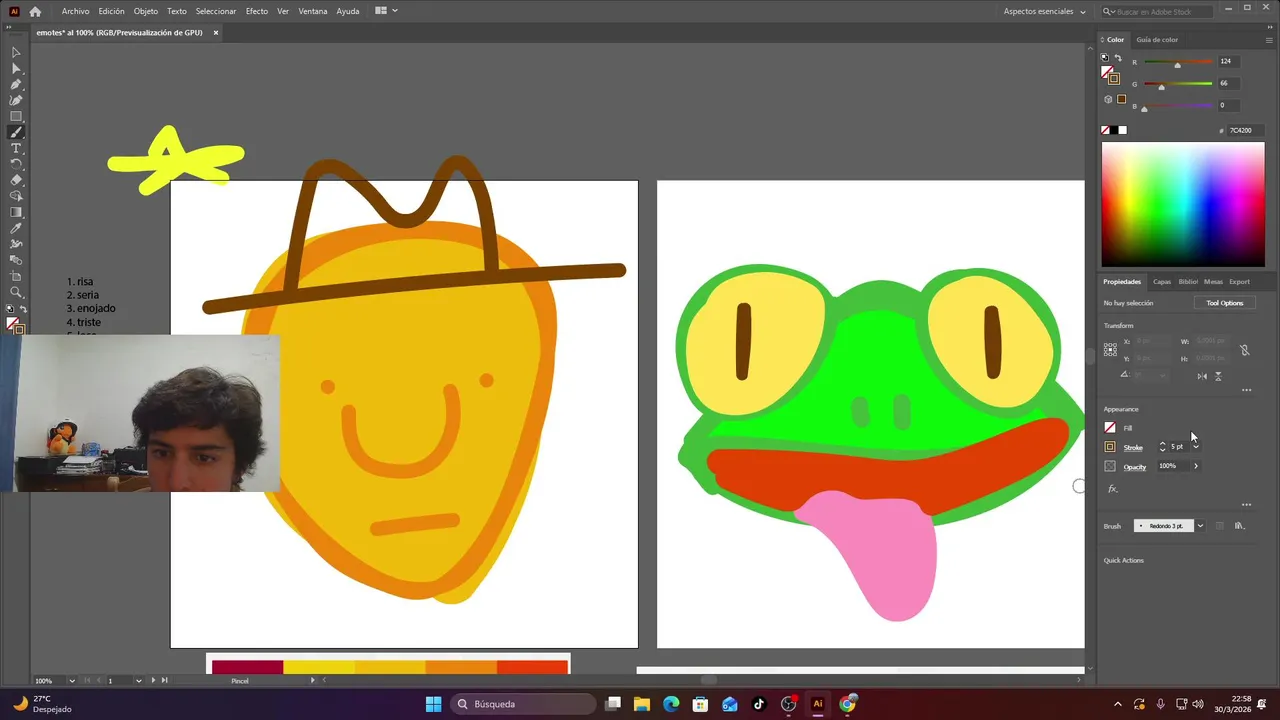Close the emotes document tab
Viewport: 1280px width, 720px height.
click(215, 32)
